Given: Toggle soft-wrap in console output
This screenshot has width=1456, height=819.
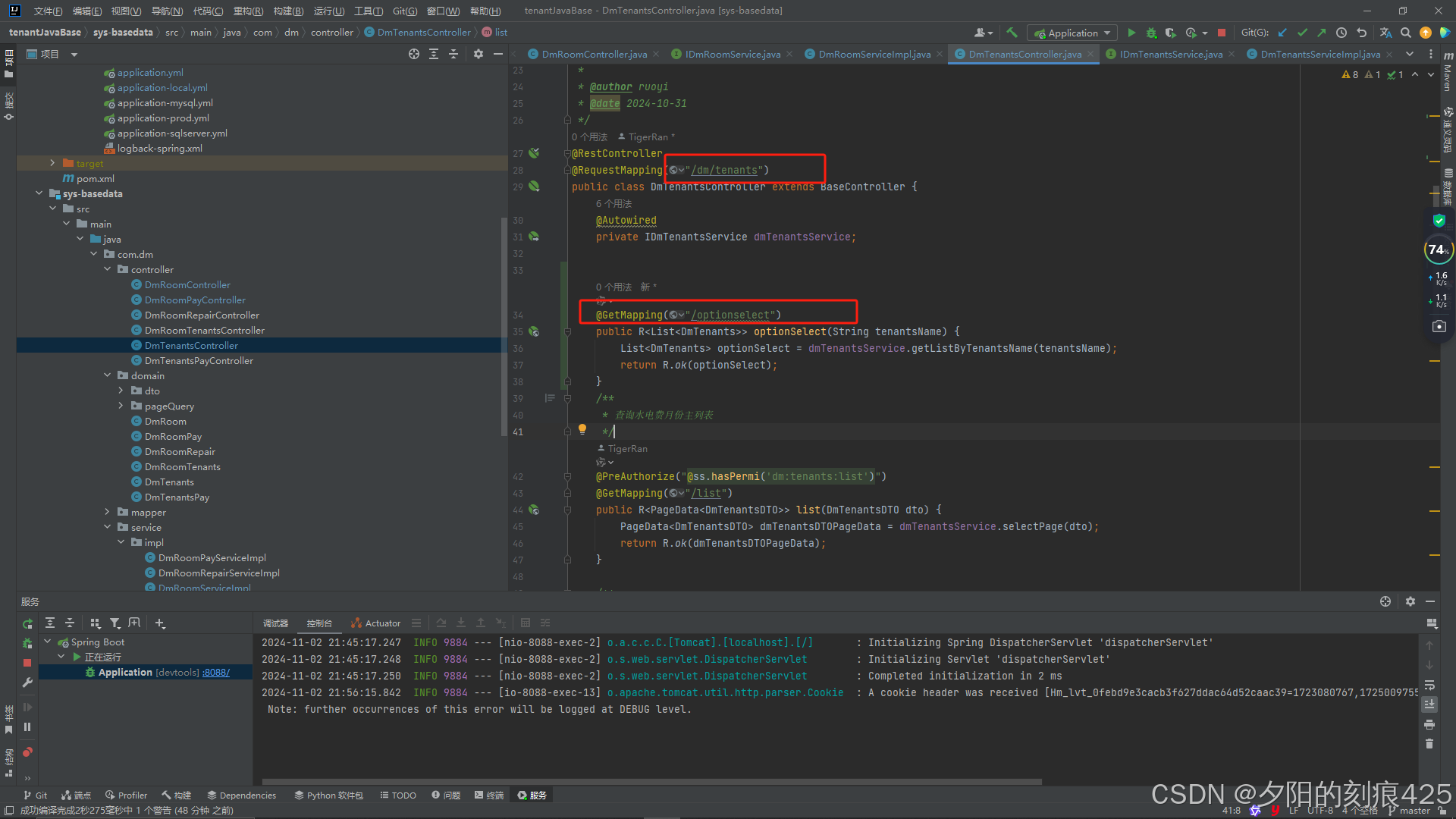Looking at the screenshot, I should click(x=1429, y=685).
